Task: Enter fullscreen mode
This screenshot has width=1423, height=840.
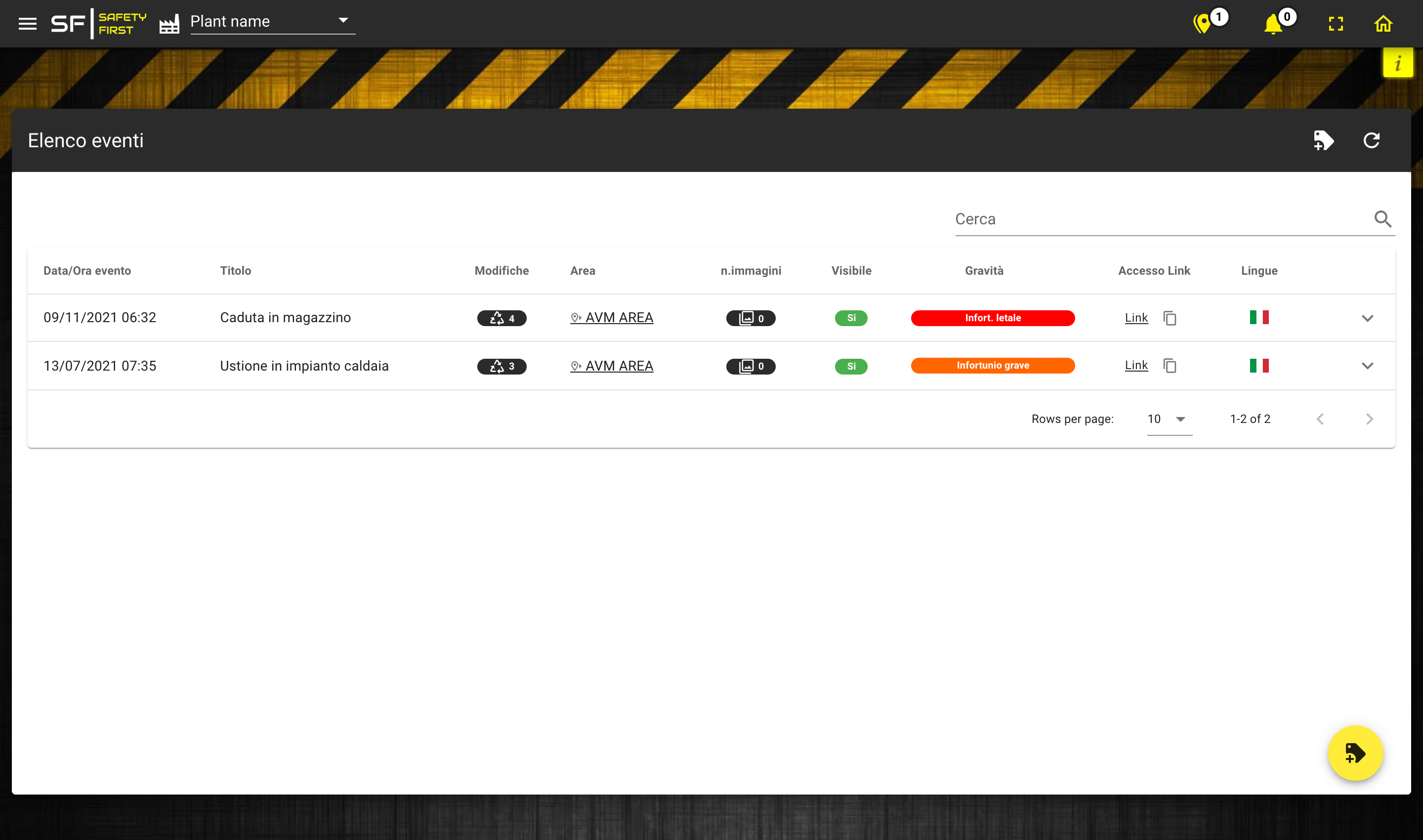Action: 1336,24
